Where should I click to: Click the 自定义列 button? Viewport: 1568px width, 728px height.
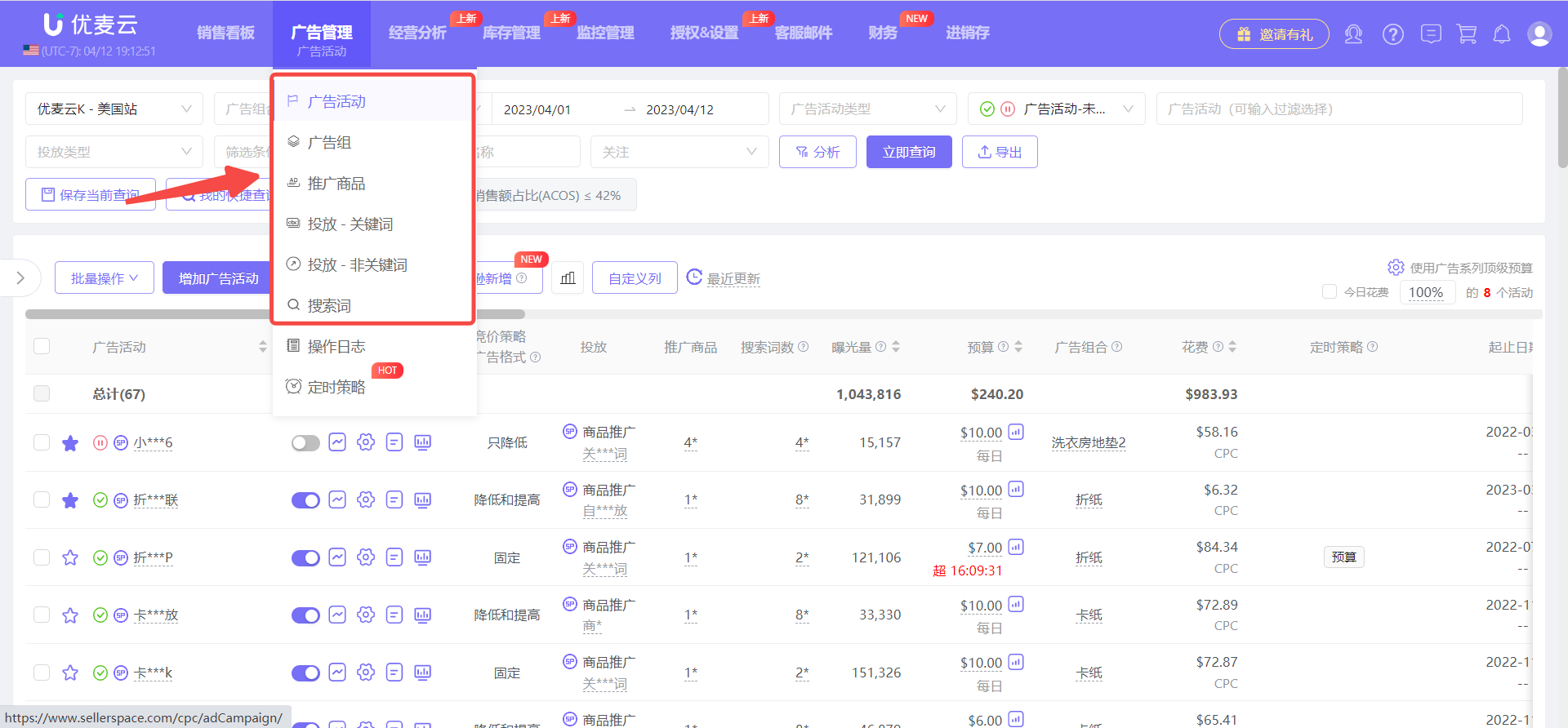635,278
